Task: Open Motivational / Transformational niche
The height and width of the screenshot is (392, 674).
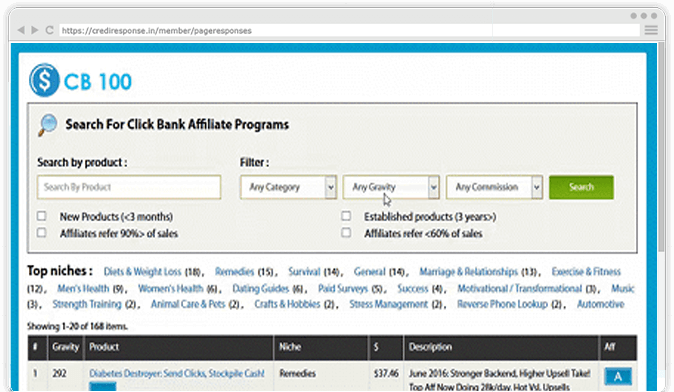Action: (520, 288)
